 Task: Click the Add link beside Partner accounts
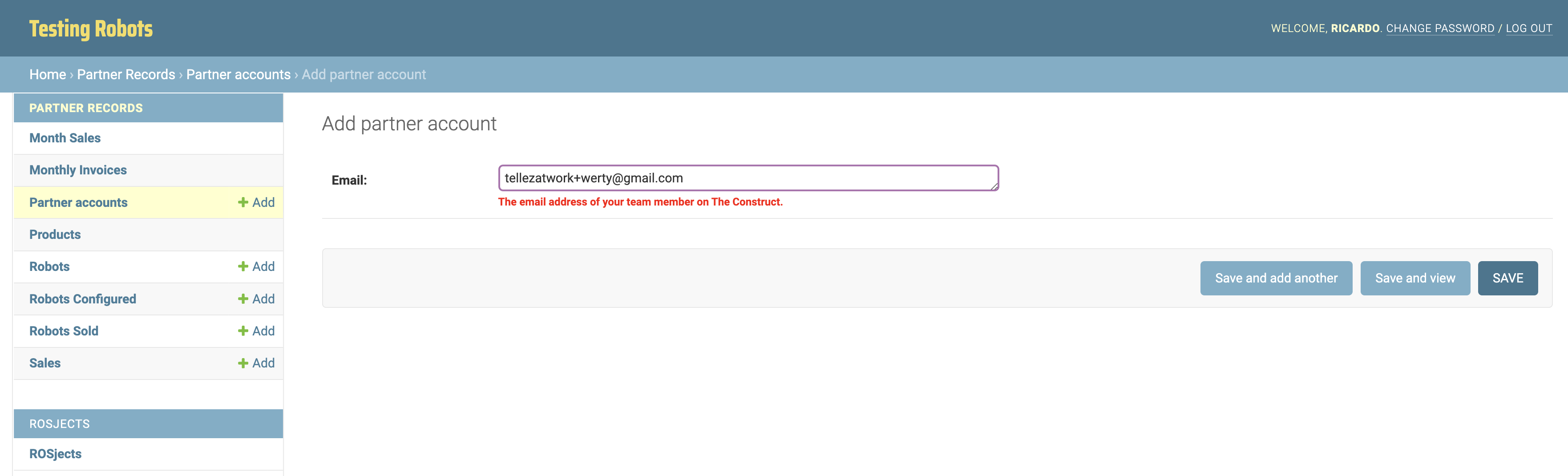pyautogui.click(x=256, y=202)
